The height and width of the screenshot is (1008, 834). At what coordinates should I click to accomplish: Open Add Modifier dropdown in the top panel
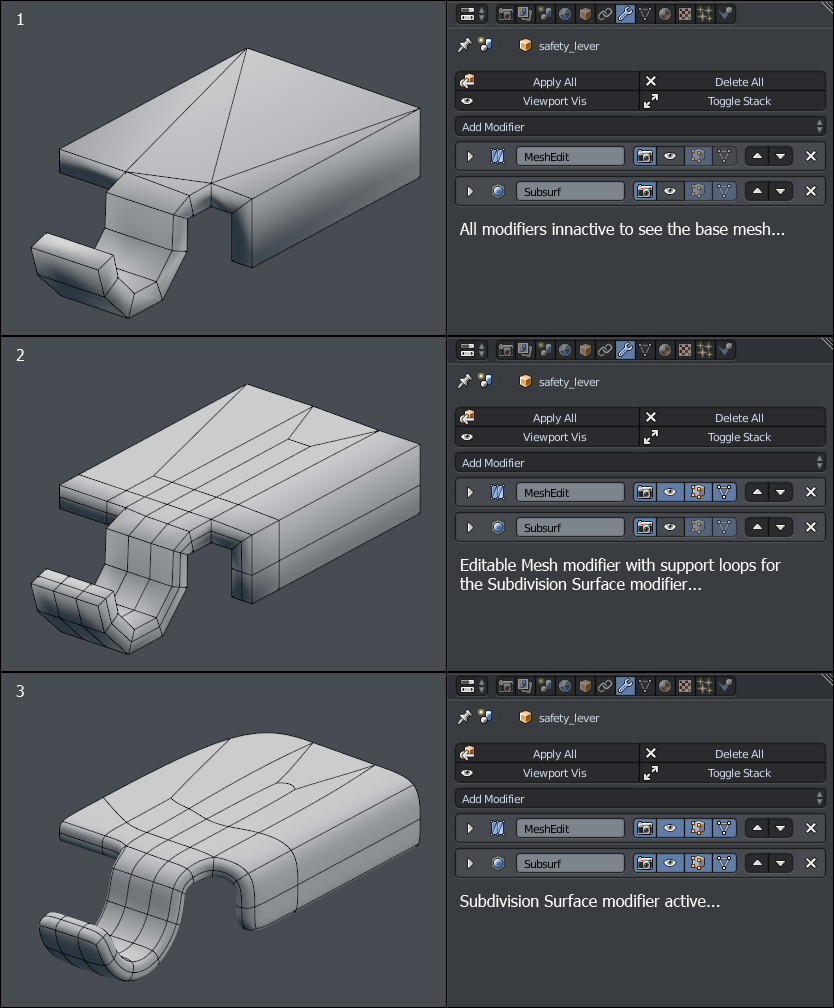point(640,127)
